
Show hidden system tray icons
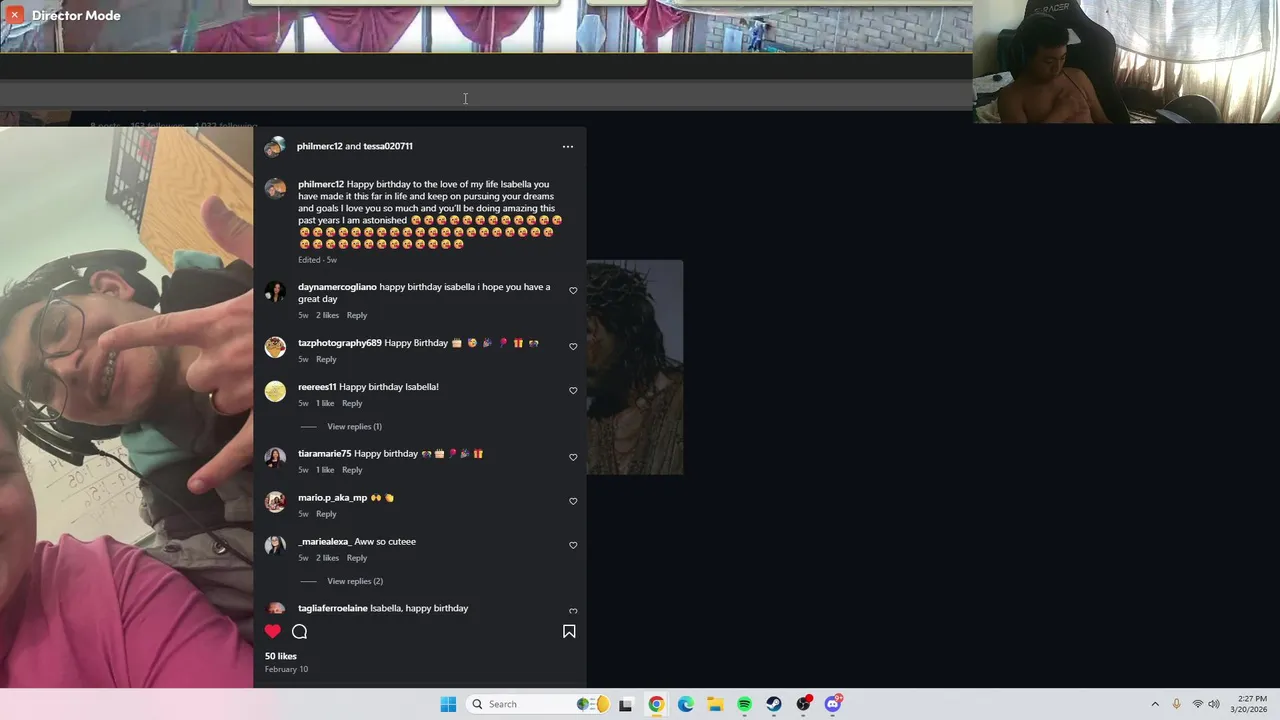(1155, 704)
